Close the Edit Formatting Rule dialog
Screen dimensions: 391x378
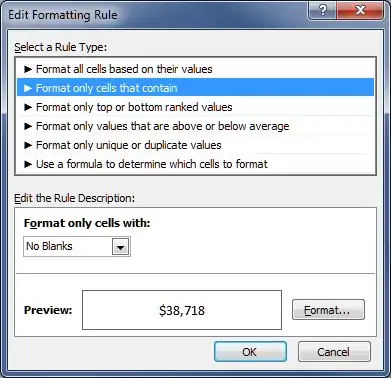click(360, 11)
